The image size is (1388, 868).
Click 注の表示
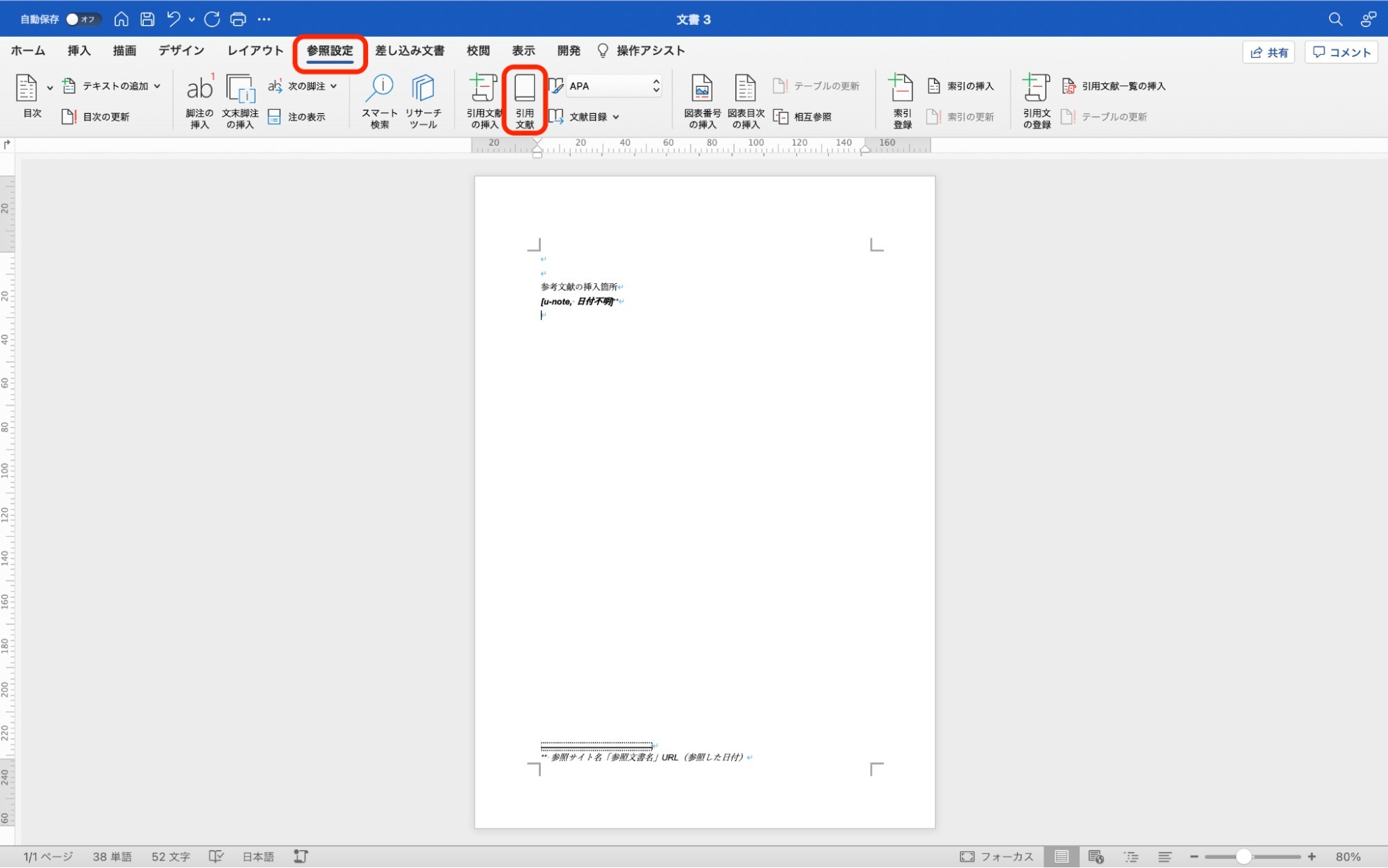click(296, 117)
